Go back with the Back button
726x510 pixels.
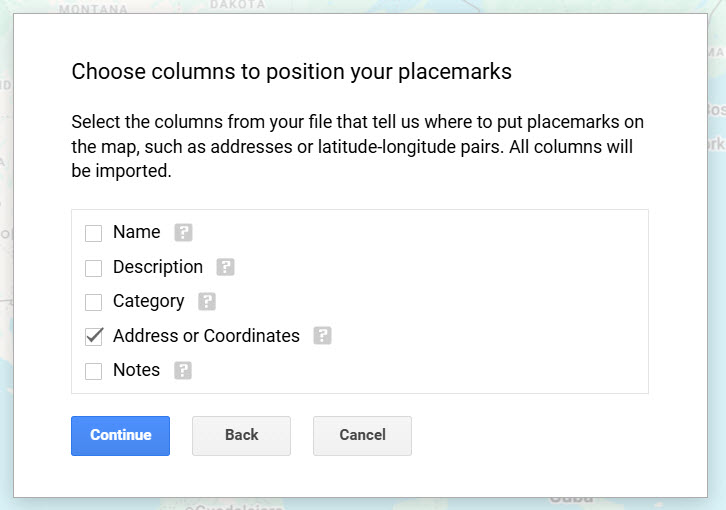click(x=241, y=435)
